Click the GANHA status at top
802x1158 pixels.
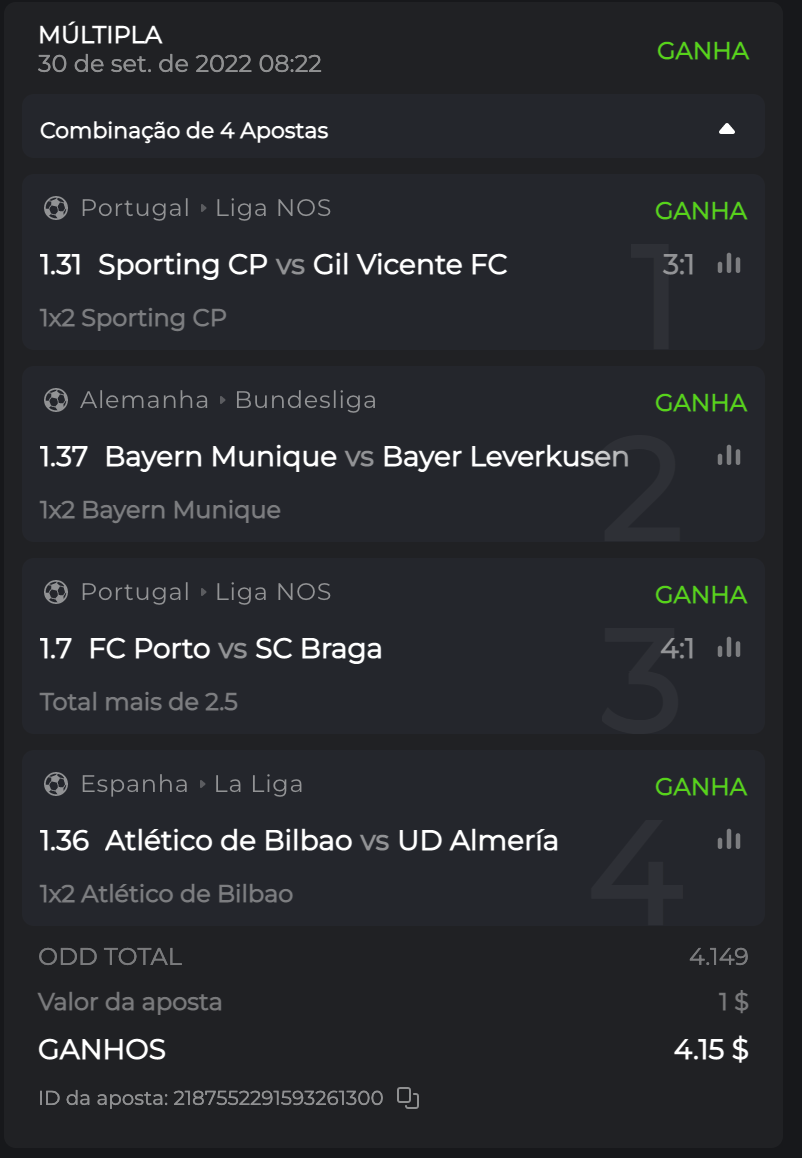(x=702, y=51)
